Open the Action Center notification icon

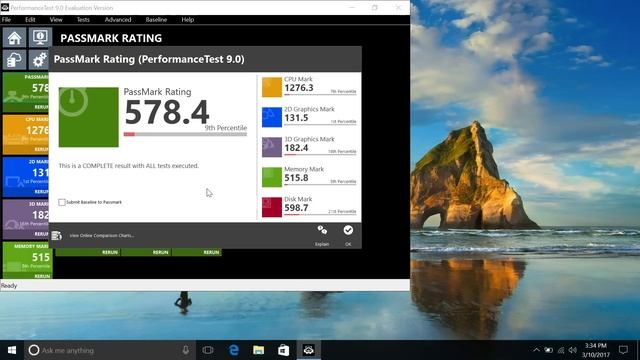tap(623, 350)
